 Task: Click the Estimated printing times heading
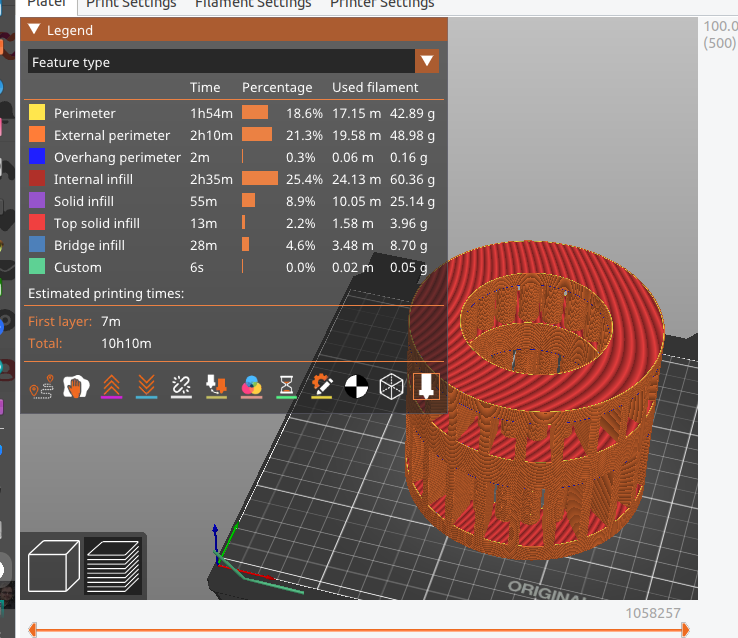tap(106, 293)
